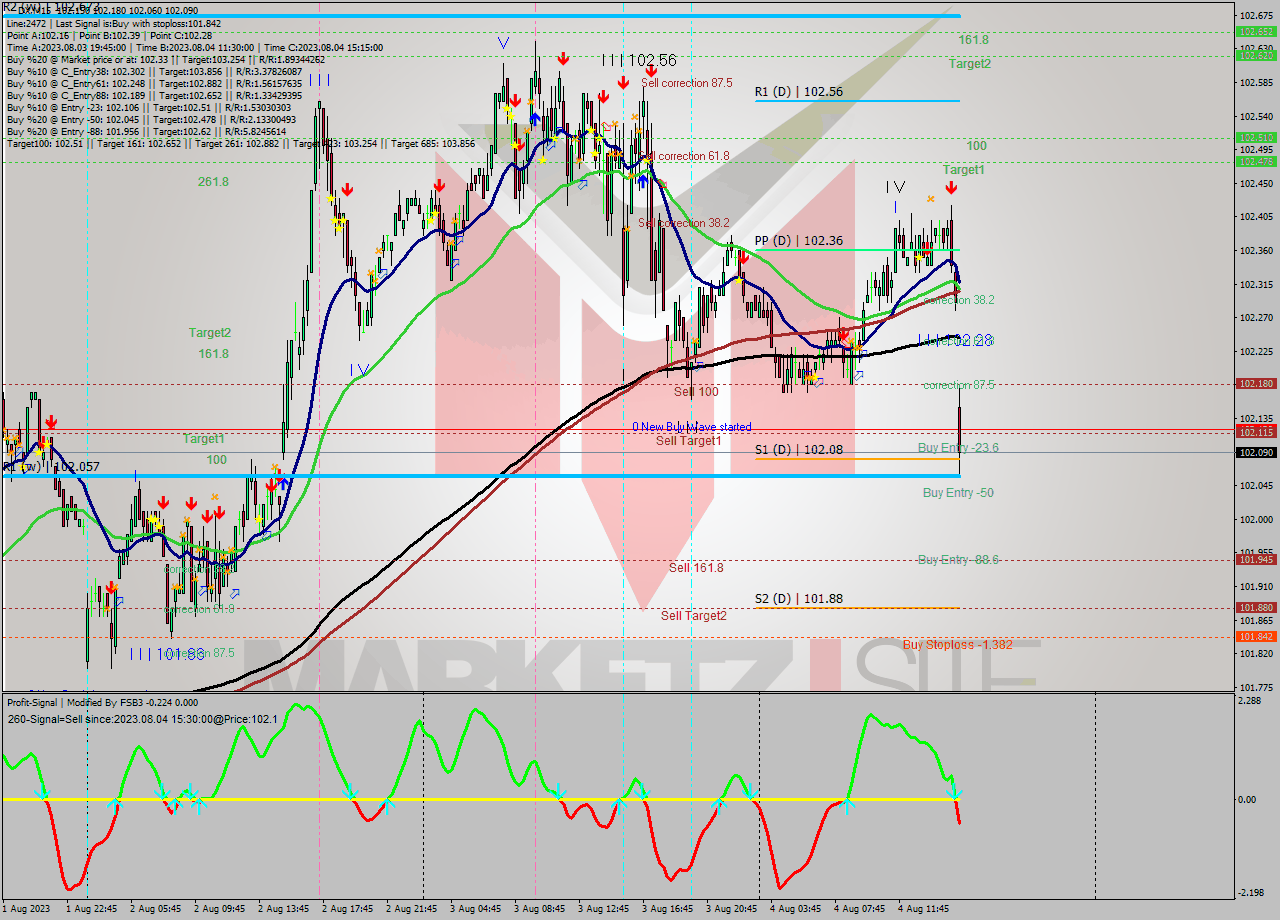Click the '3 Aug 16:45' time label
Screen dimensions: 1280x920
click(x=667, y=909)
